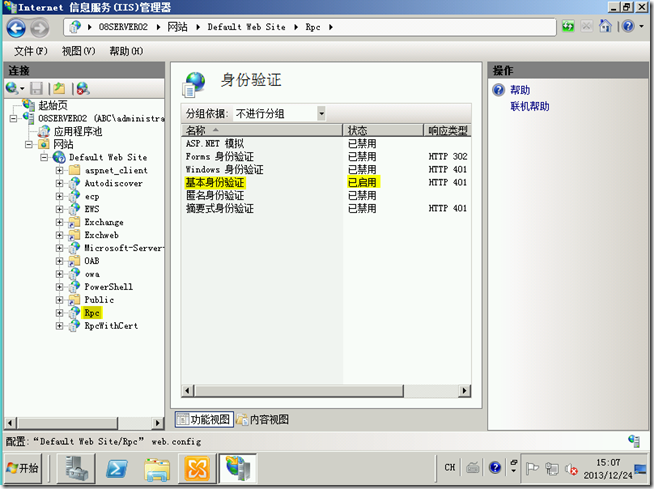Click the green refresh page icon
654x489 pixels.
[x=568, y=27]
